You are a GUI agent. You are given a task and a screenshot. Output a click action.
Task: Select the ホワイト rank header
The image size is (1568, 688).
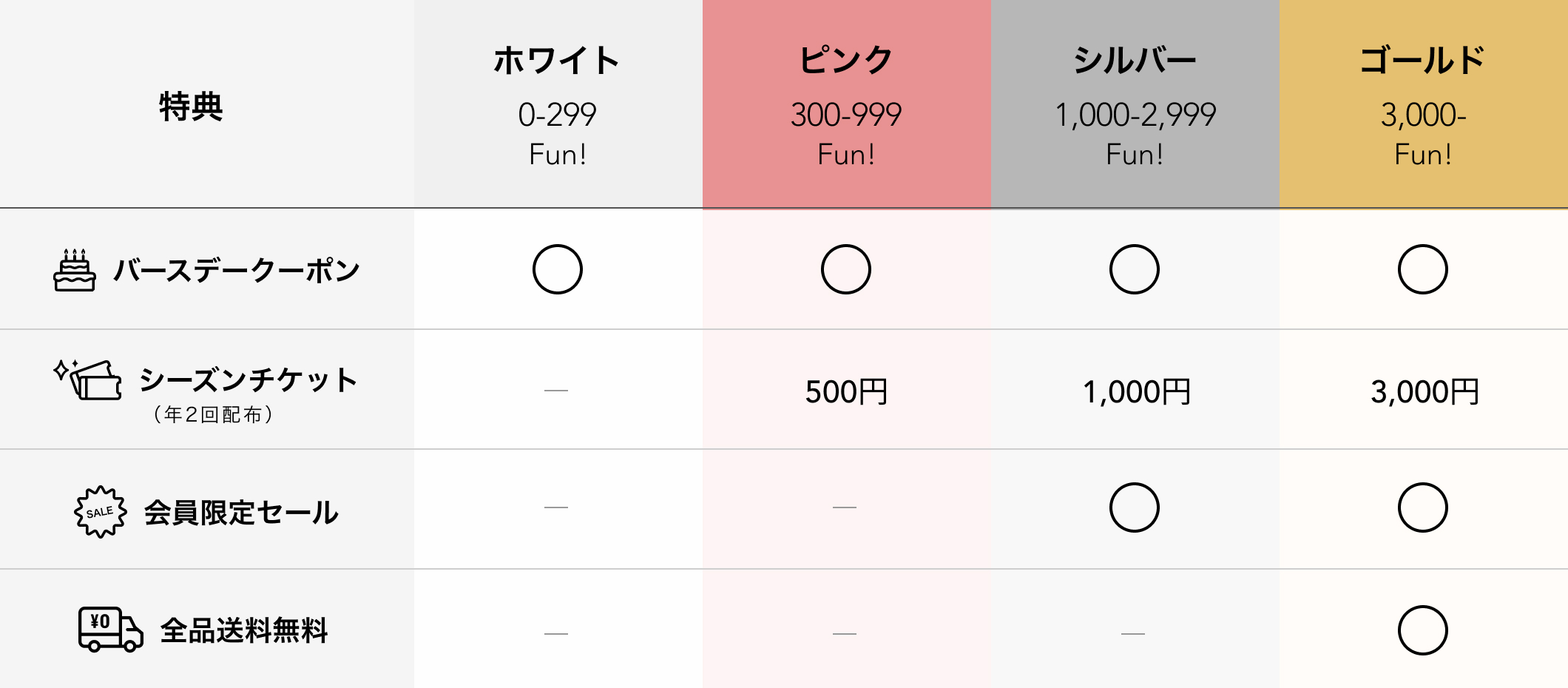pyautogui.click(x=557, y=61)
